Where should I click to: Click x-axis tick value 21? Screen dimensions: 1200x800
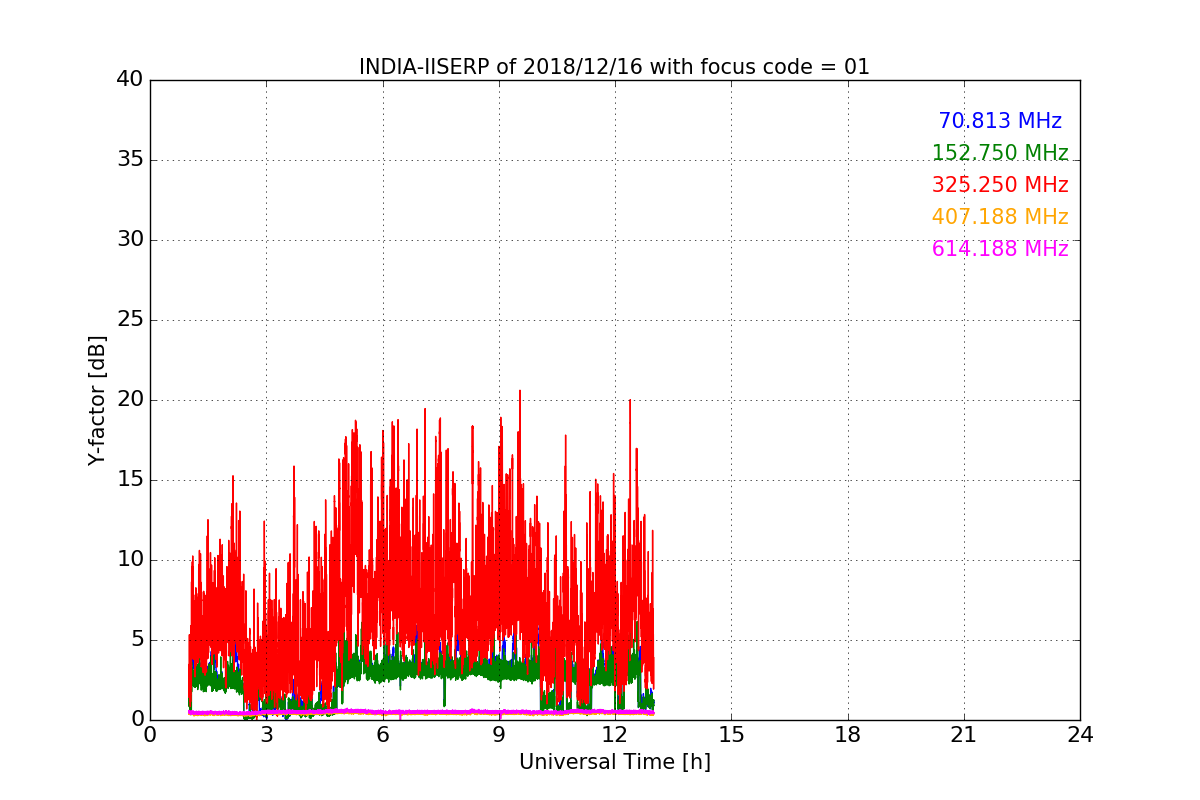coord(964,734)
